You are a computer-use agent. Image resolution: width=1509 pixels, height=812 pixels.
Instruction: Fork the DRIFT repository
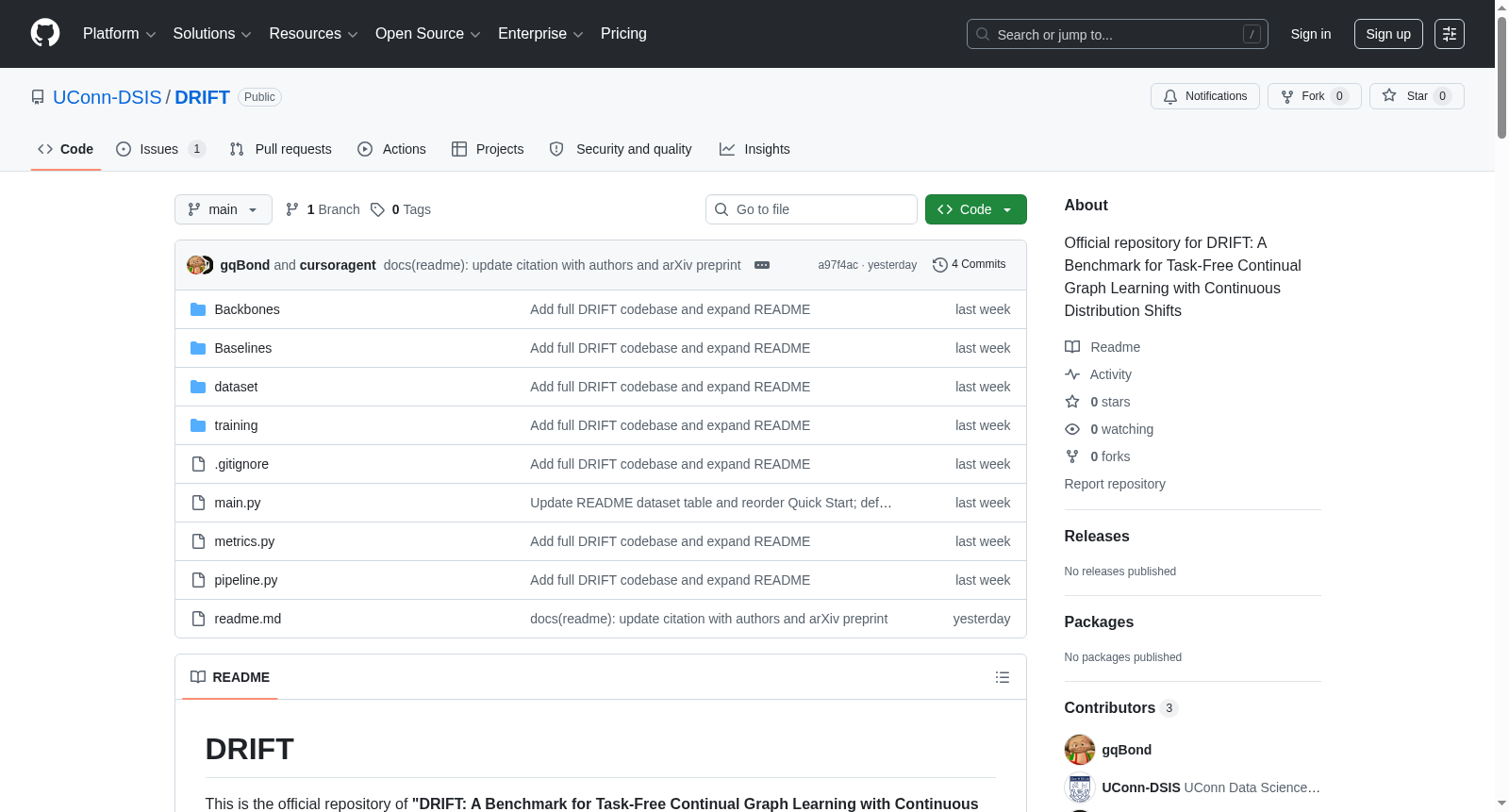point(1314,96)
